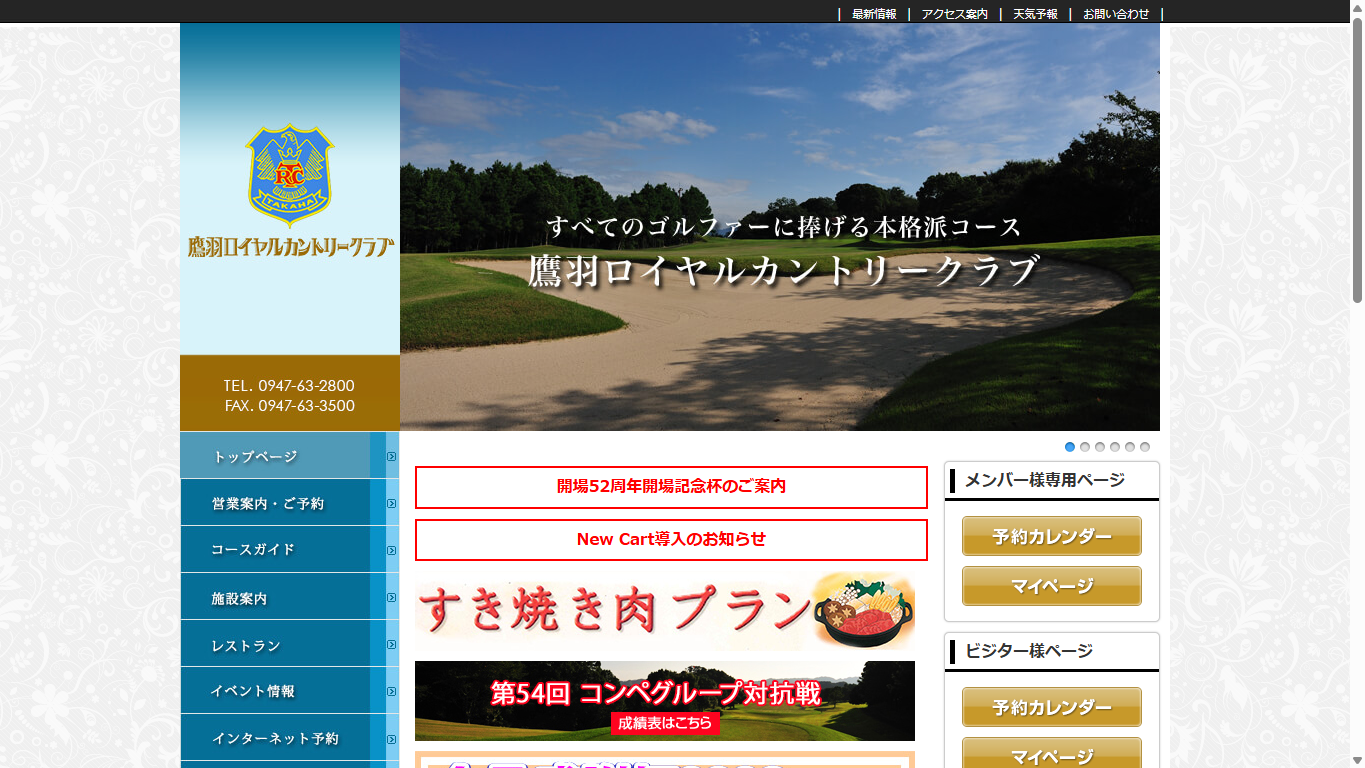1365x768 pixels.
Task: Click arrow icon beside 施設案内 row
Action: tap(392, 598)
